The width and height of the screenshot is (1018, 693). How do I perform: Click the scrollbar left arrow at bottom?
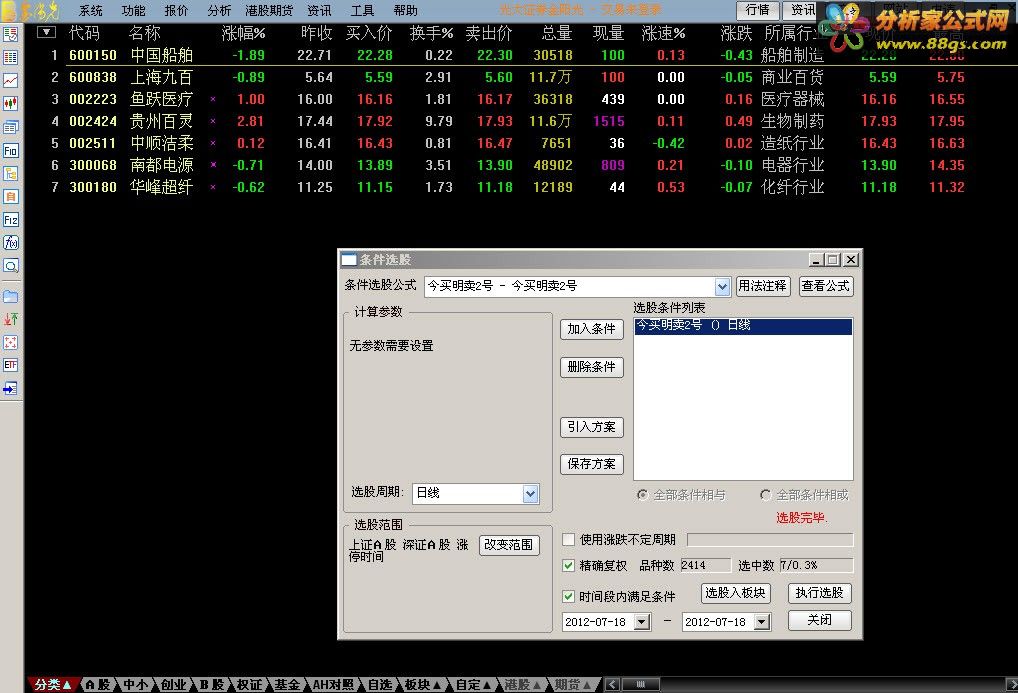(x=612, y=685)
